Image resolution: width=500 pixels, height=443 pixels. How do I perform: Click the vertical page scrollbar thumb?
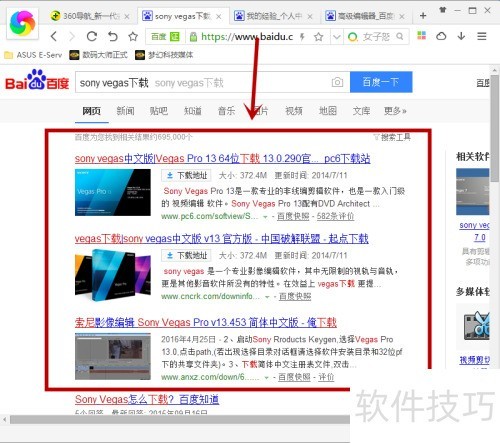coord(495,128)
